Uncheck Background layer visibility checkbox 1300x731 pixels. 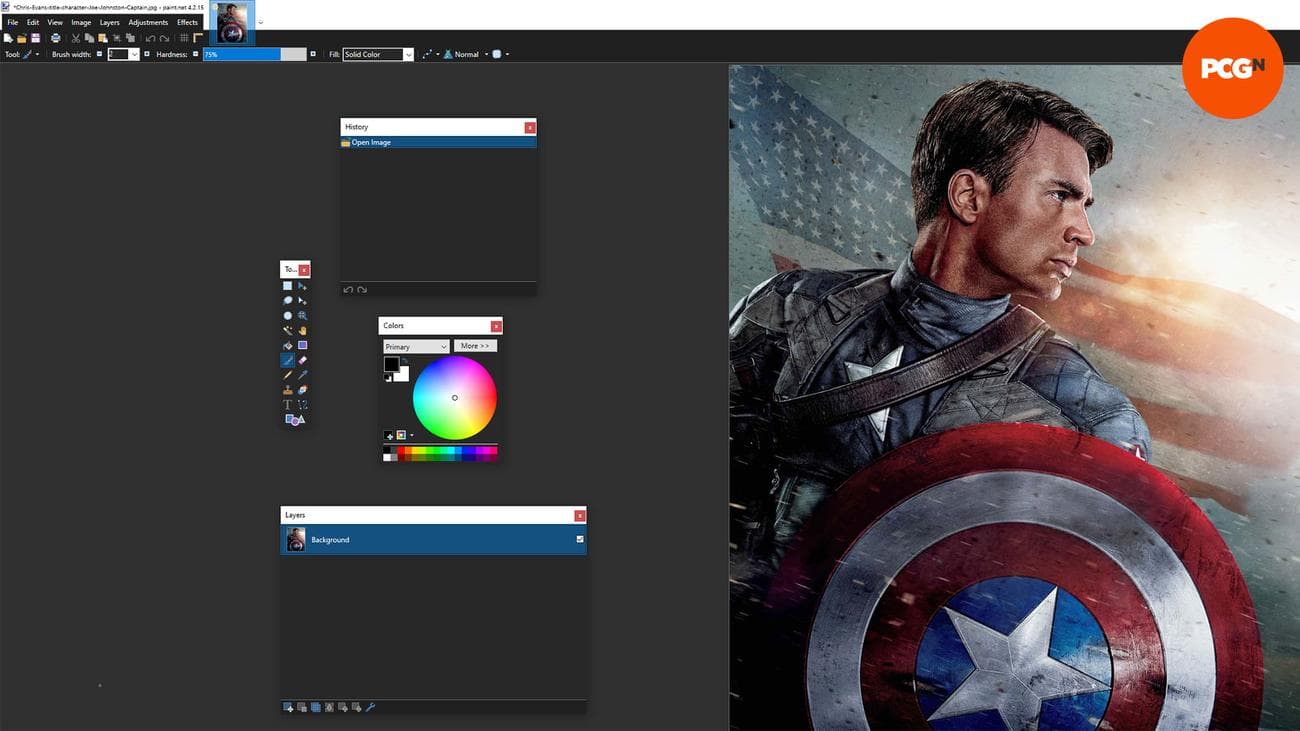[x=580, y=540]
